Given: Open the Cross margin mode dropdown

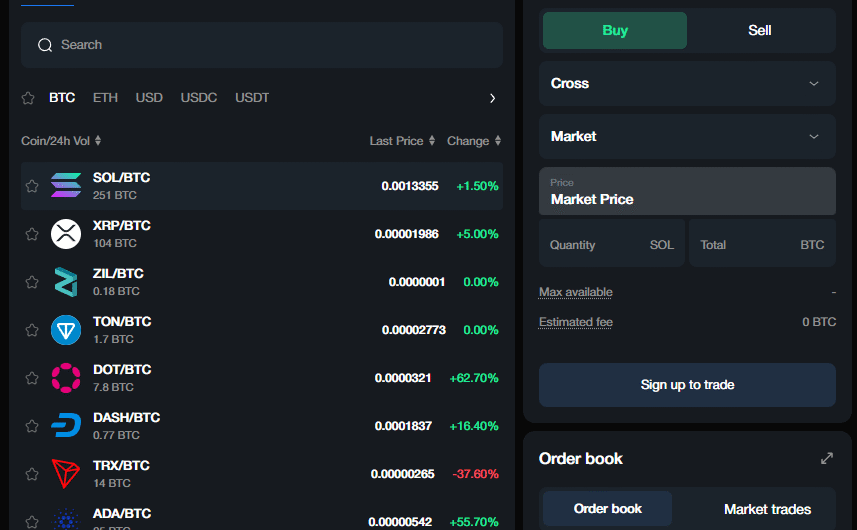Looking at the screenshot, I should click(687, 83).
